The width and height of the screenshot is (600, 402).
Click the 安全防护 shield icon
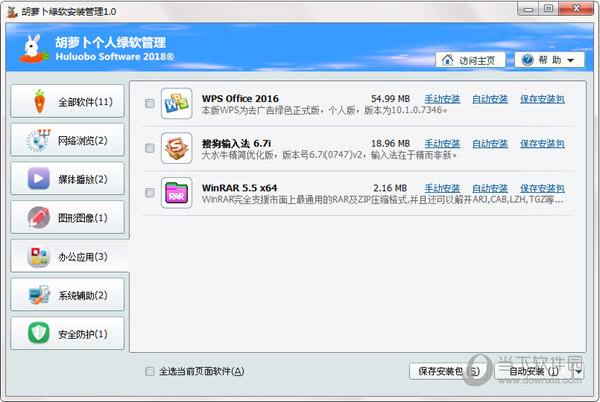click(x=38, y=333)
